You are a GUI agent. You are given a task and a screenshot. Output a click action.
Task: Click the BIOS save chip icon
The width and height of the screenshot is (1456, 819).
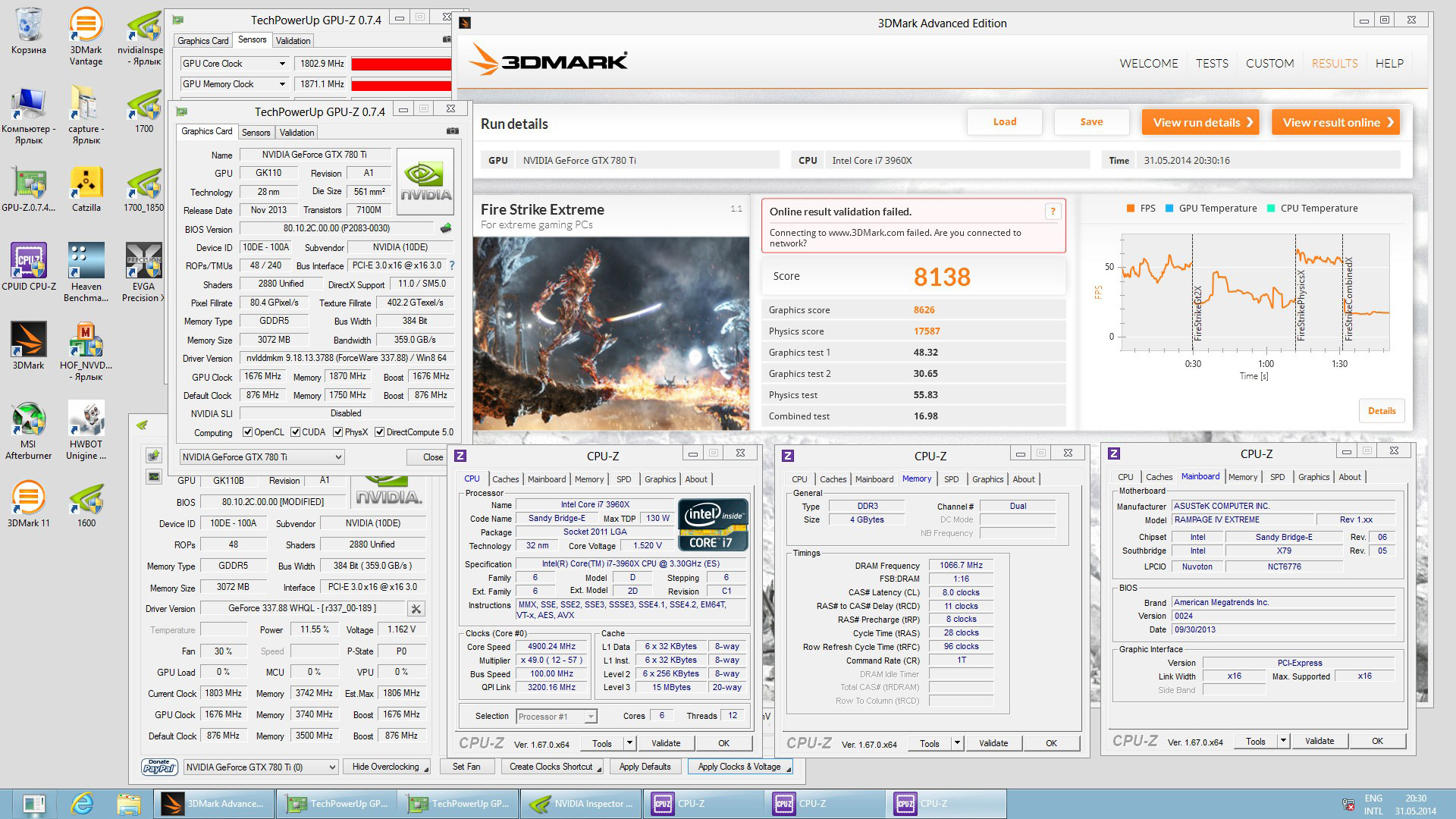click(446, 228)
